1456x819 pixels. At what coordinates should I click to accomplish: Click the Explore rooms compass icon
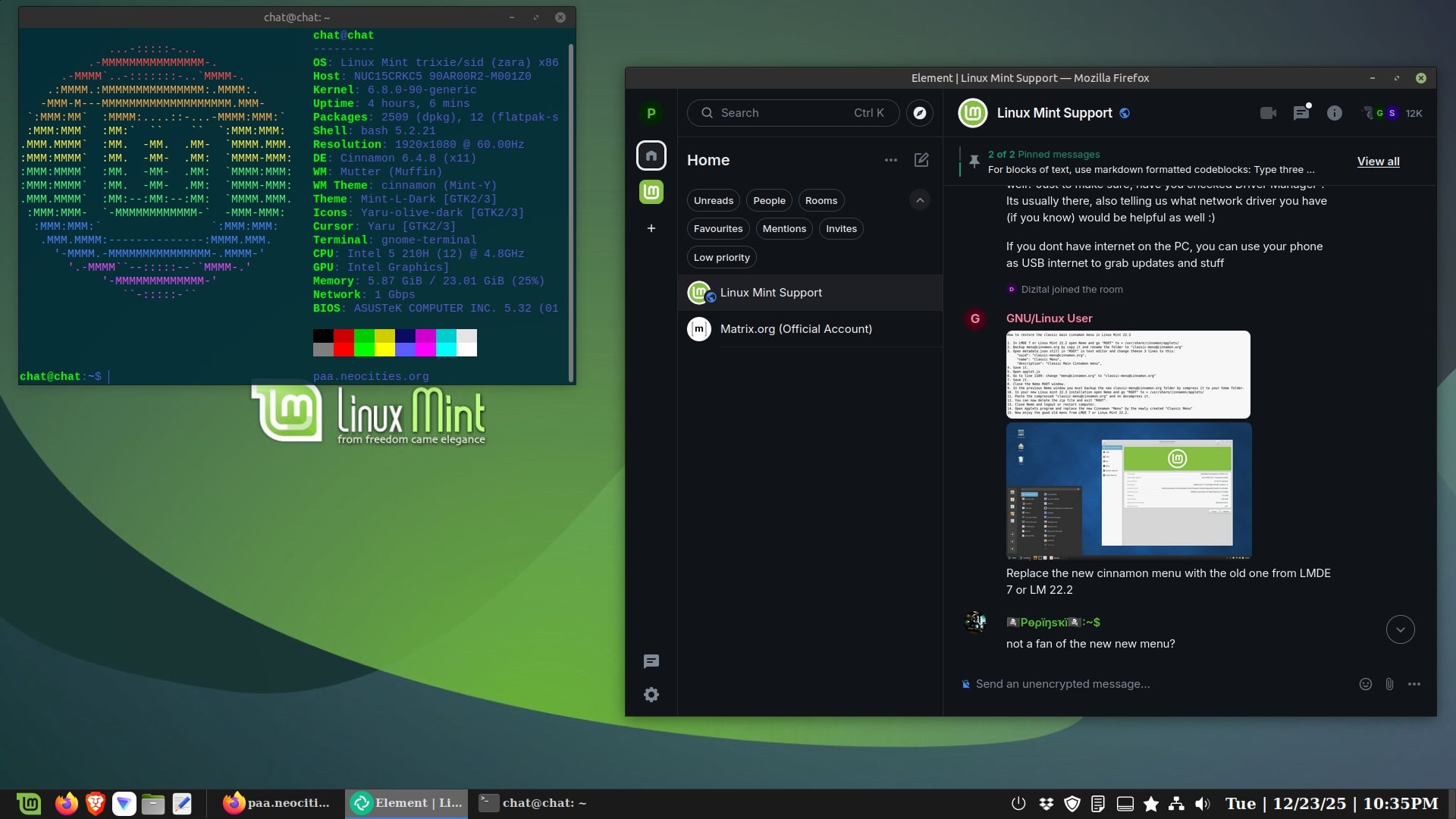[919, 113]
